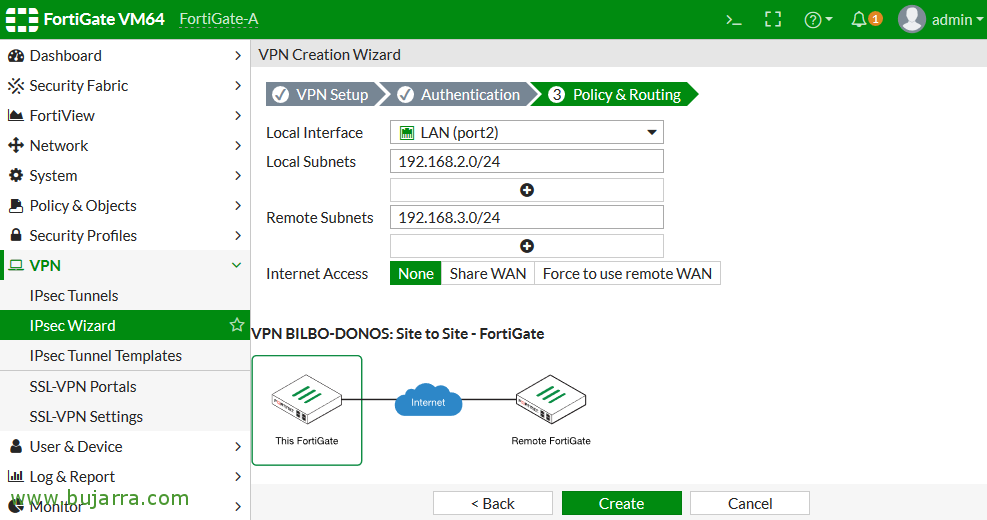Screen dimensions: 987x520
Task: Open the Local Interface dropdown
Action: [x=527, y=132]
